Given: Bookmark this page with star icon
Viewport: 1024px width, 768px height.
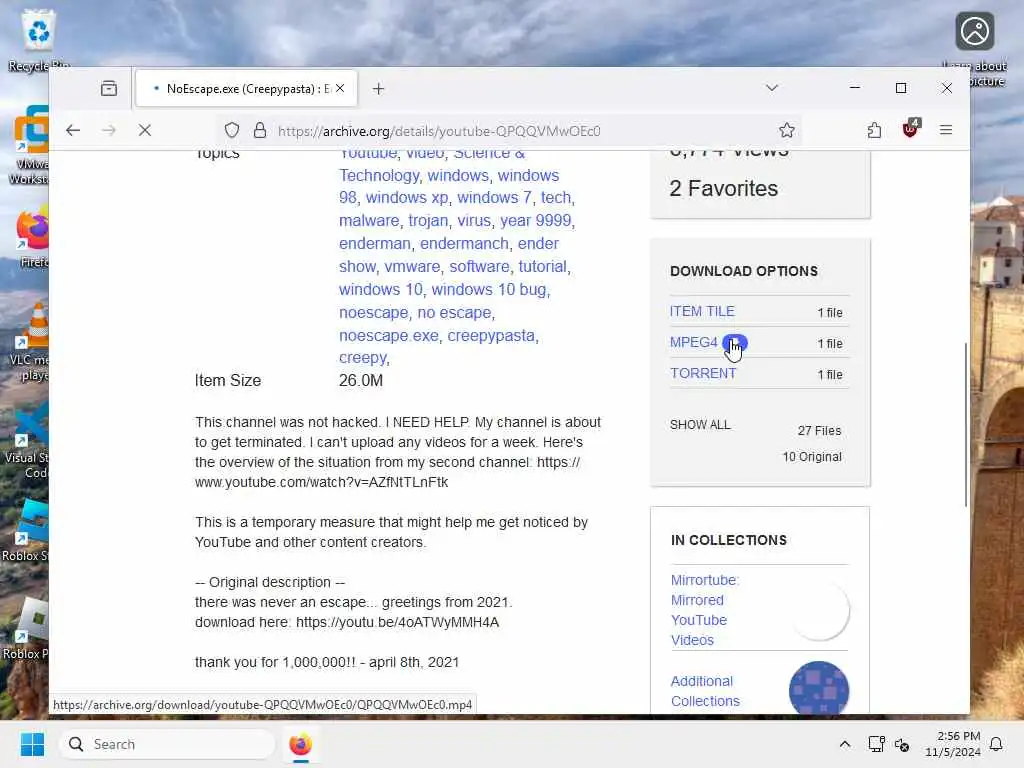Looking at the screenshot, I should click(x=786, y=130).
